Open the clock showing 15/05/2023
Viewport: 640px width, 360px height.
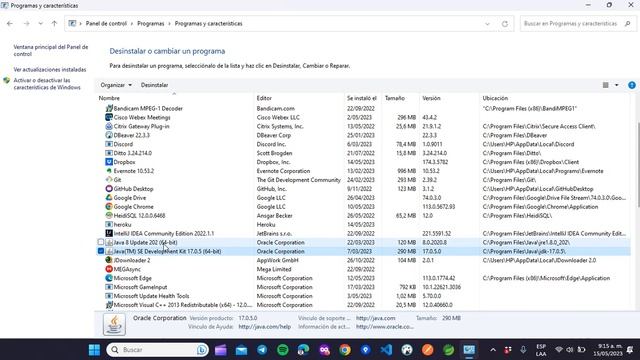[607, 350]
